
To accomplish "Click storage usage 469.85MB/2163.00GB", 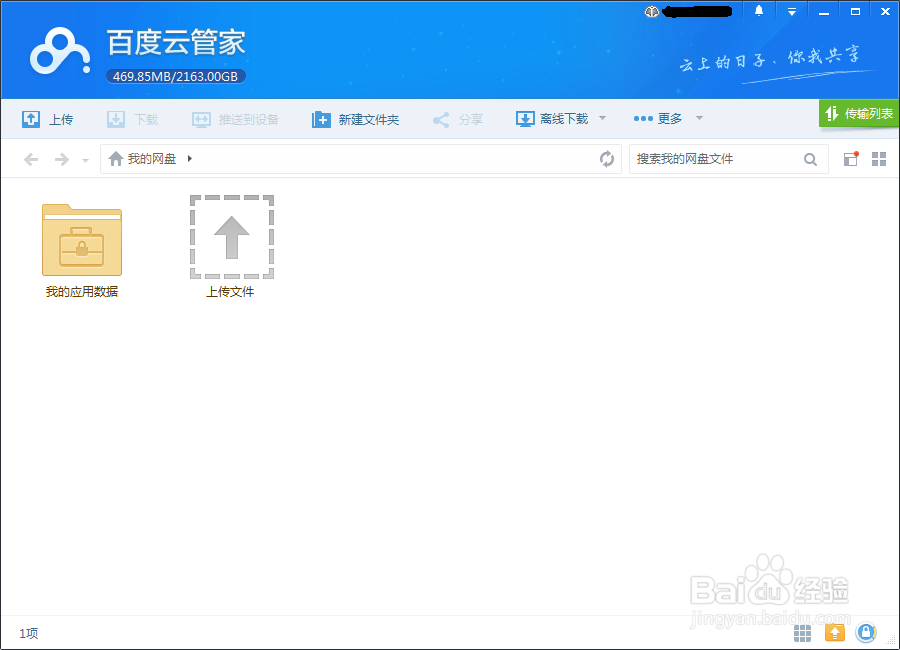I will 176,76.
